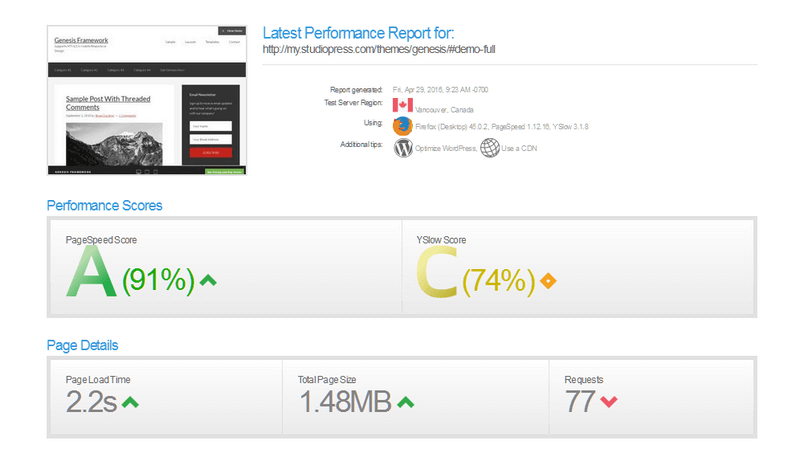Image resolution: width=800 pixels, height=453 pixels.
Task: Click the YSlow Score label
Action: [x=441, y=240]
